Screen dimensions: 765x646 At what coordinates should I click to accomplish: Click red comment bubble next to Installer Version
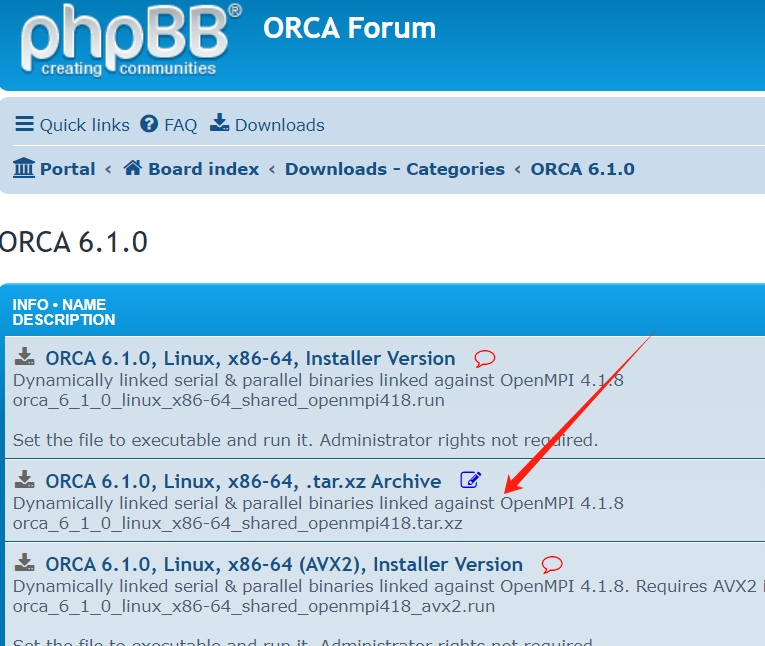[x=484, y=359]
